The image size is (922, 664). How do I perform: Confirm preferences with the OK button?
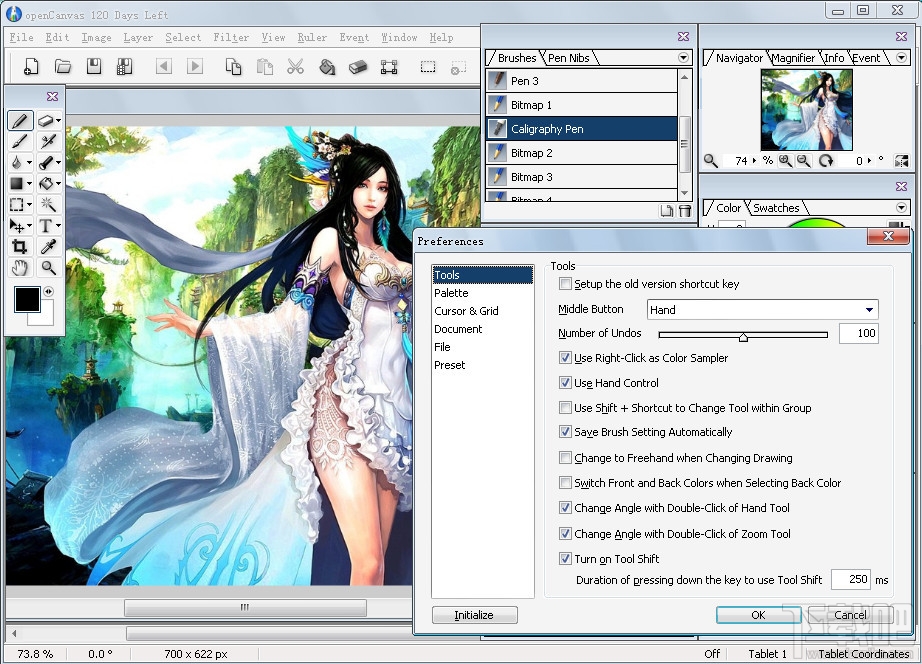(757, 615)
